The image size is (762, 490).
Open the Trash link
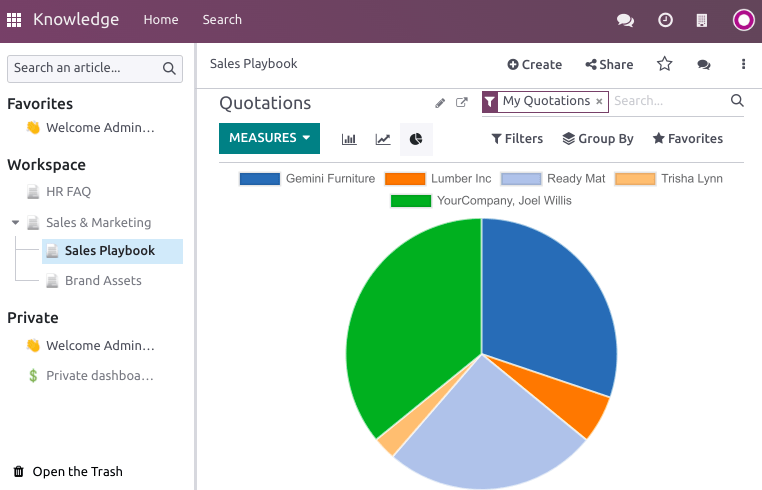click(77, 472)
